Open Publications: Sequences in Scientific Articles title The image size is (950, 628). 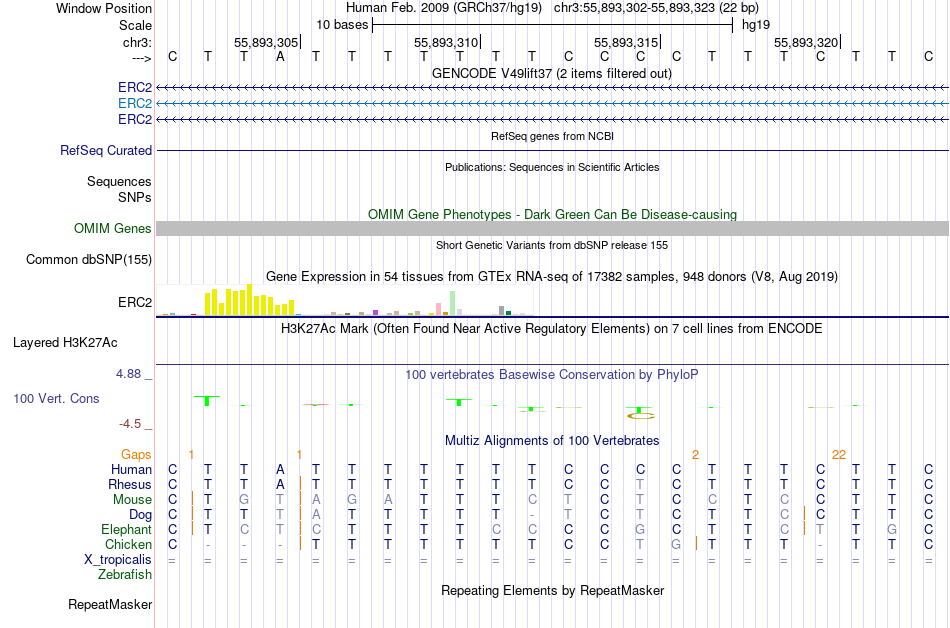pos(552,167)
